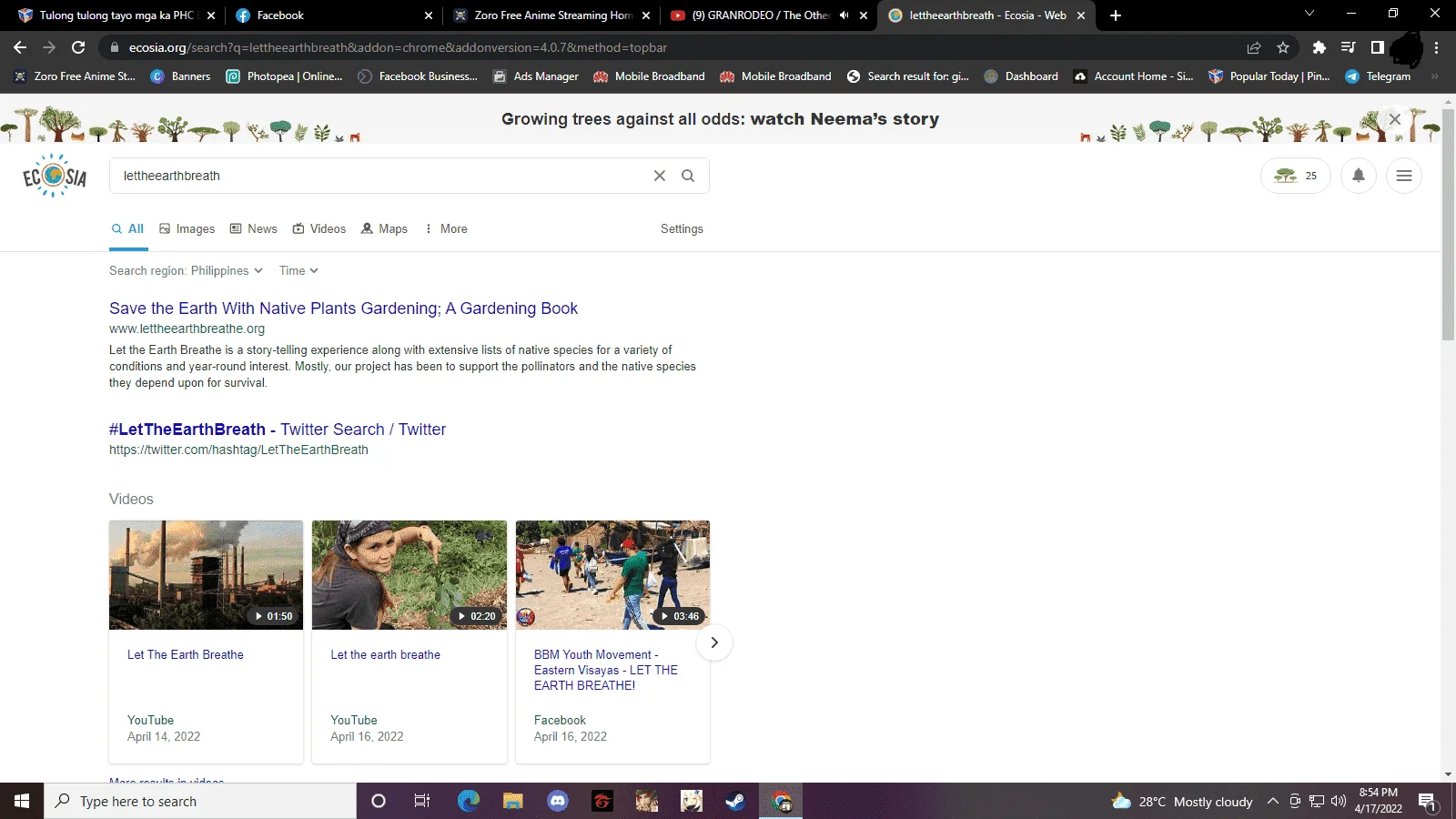
Task: Focus the Ecosia search input field
Action: coord(382,176)
